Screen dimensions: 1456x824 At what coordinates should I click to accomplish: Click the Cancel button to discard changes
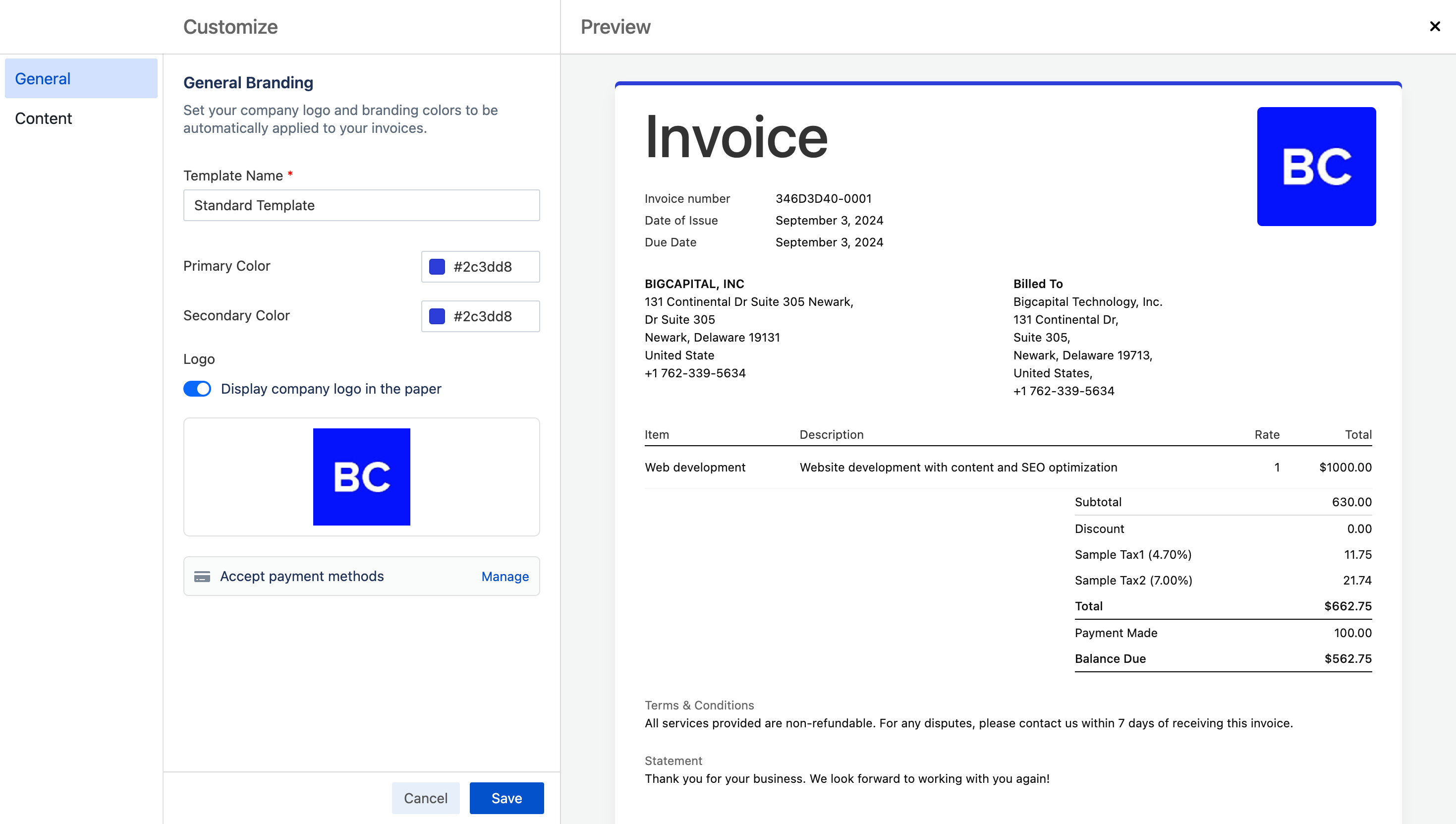click(x=425, y=798)
